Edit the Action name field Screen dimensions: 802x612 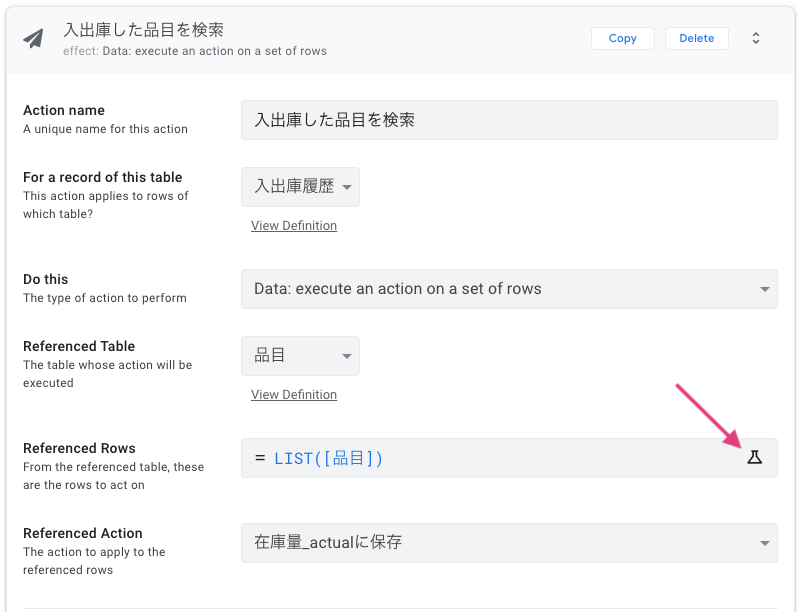(509, 120)
